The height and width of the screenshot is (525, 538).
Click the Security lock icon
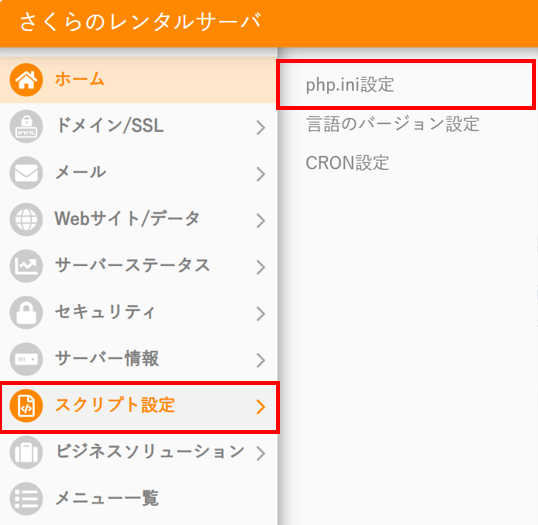click(26, 313)
